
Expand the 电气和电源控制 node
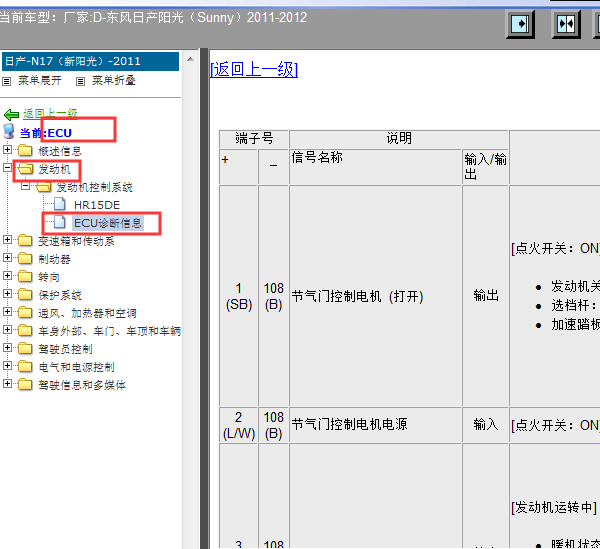click(x=7, y=365)
